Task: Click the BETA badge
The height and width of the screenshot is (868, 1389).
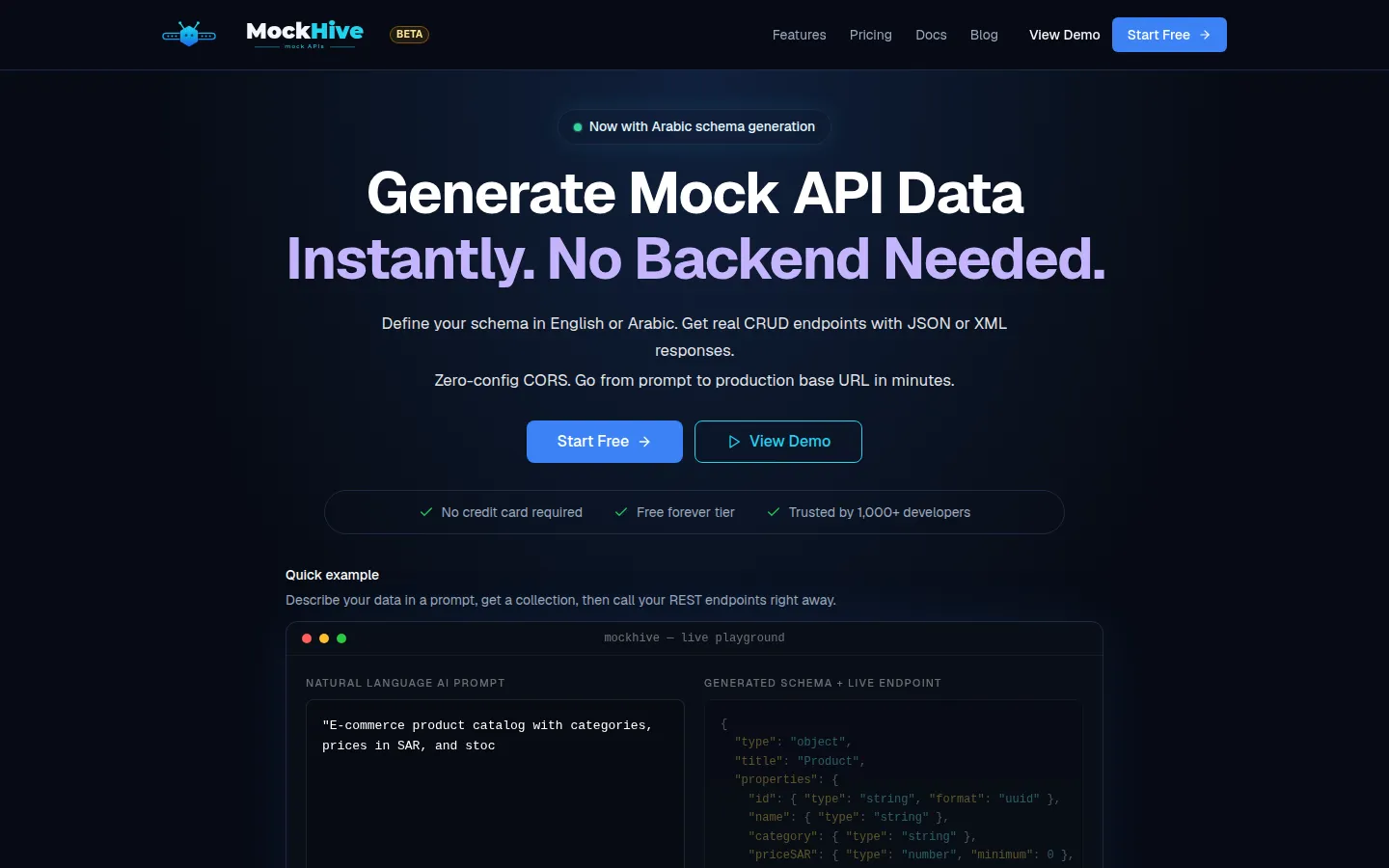Action: [409, 35]
